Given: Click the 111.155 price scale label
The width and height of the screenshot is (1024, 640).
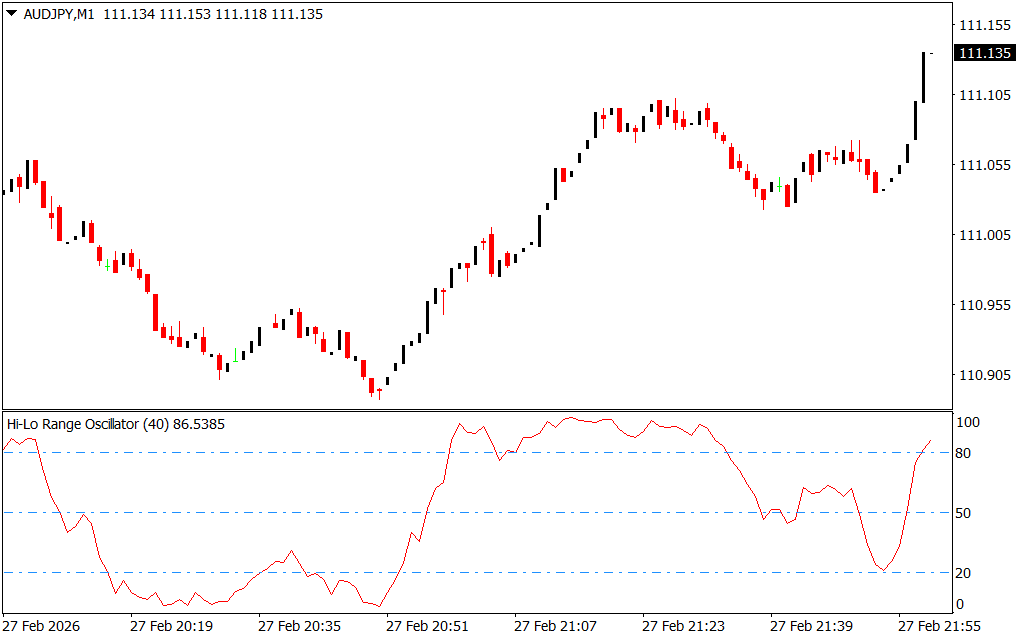Looking at the screenshot, I should click(x=984, y=25).
